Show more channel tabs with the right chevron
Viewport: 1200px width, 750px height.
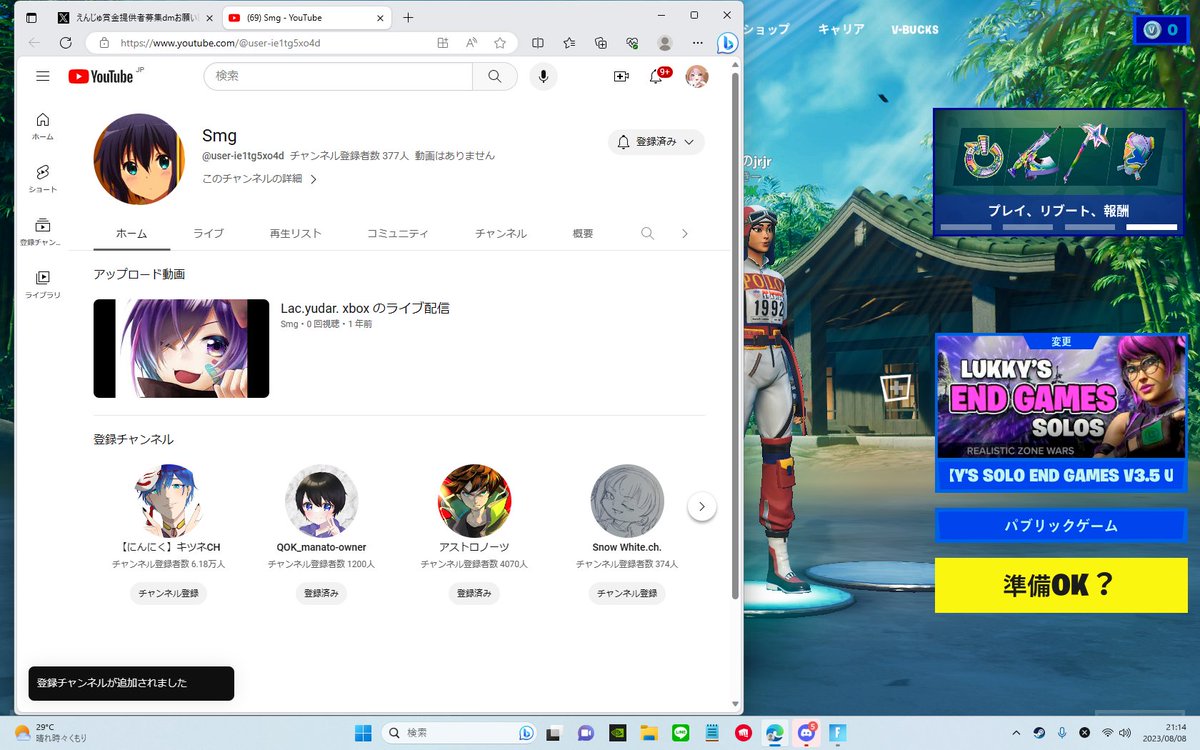(685, 233)
